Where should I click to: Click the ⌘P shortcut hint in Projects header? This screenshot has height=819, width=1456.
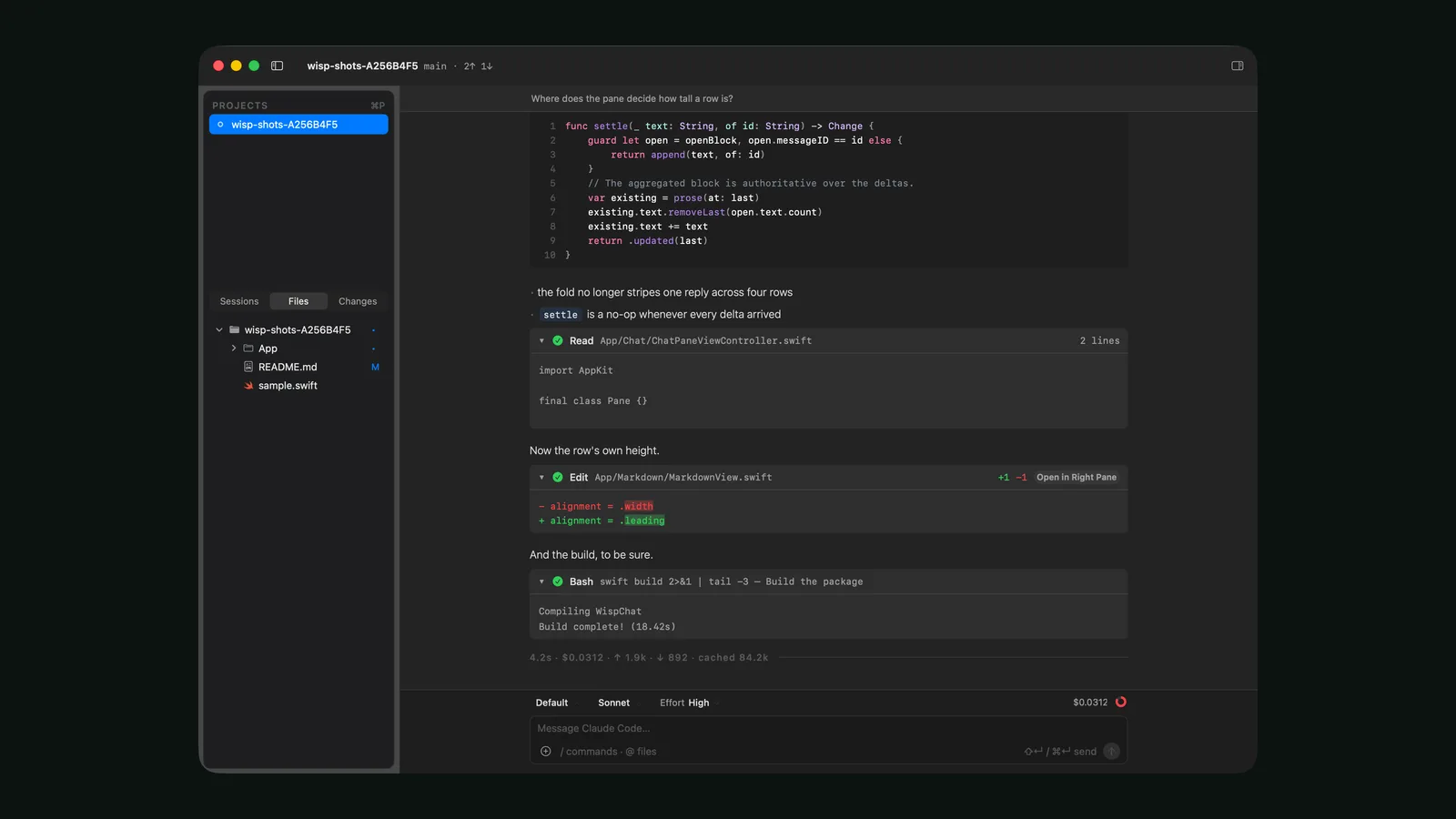pos(378,106)
